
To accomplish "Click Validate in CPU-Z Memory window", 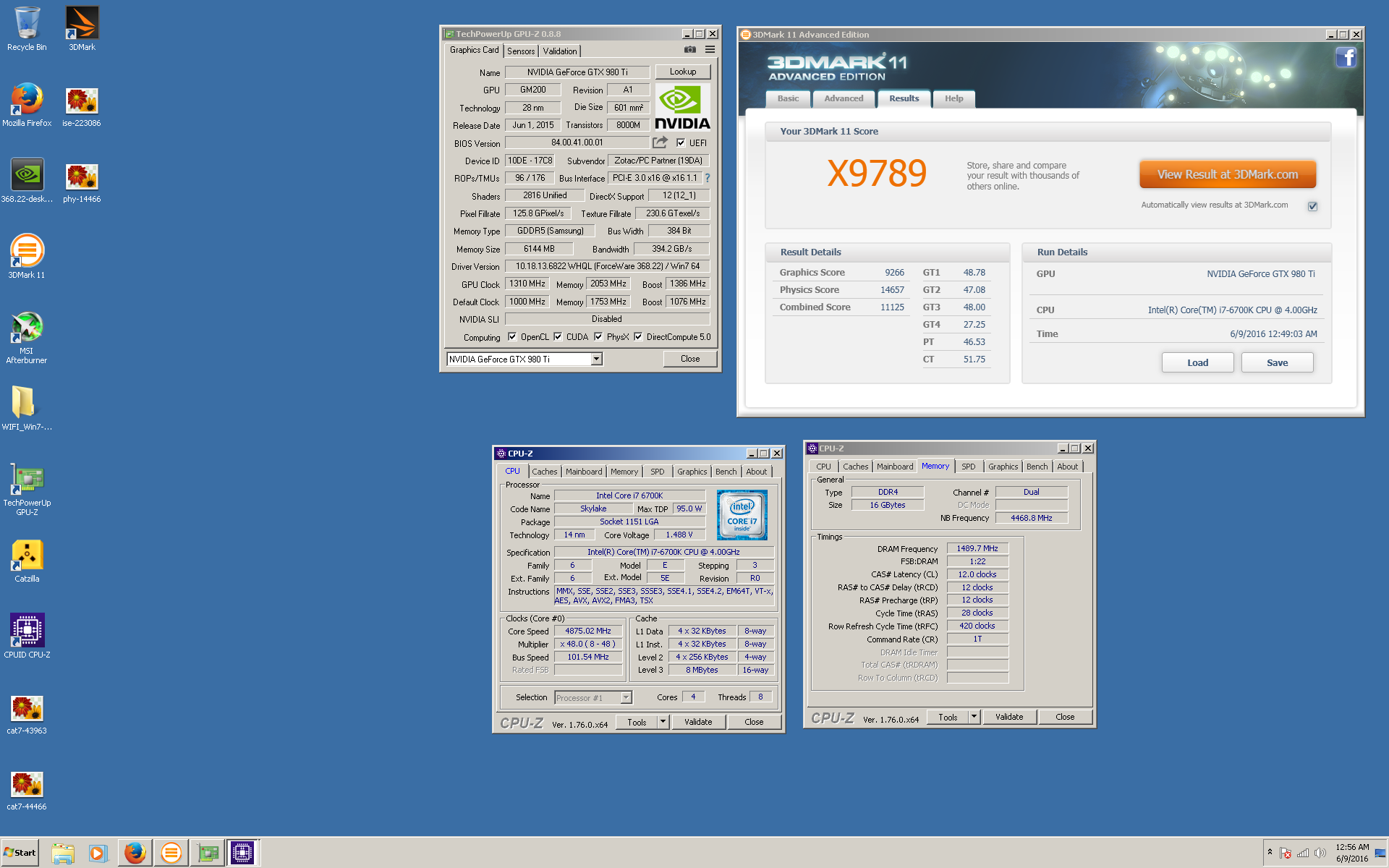I will tap(1009, 717).
